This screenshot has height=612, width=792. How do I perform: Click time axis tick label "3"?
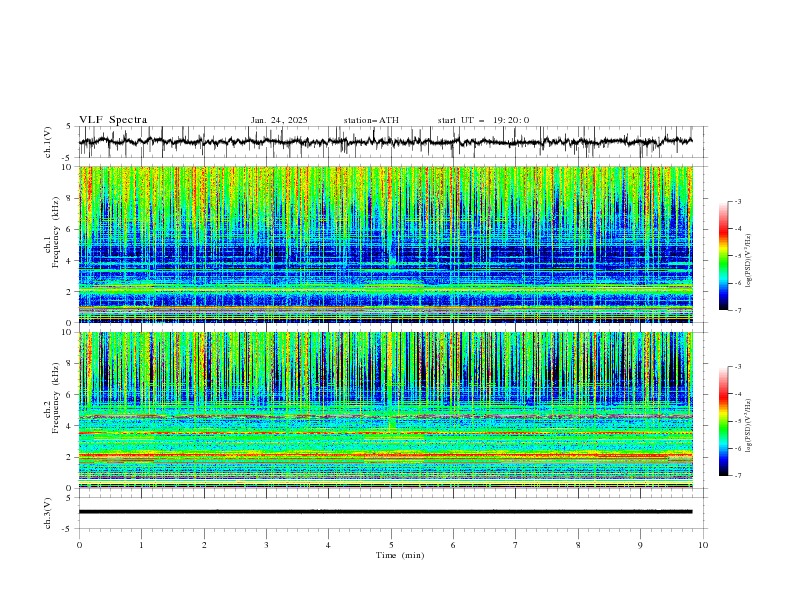click(x=266, y=545)
